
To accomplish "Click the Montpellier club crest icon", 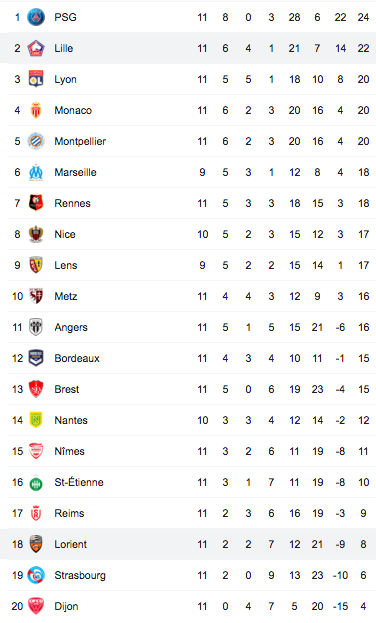I will [36, 141].
